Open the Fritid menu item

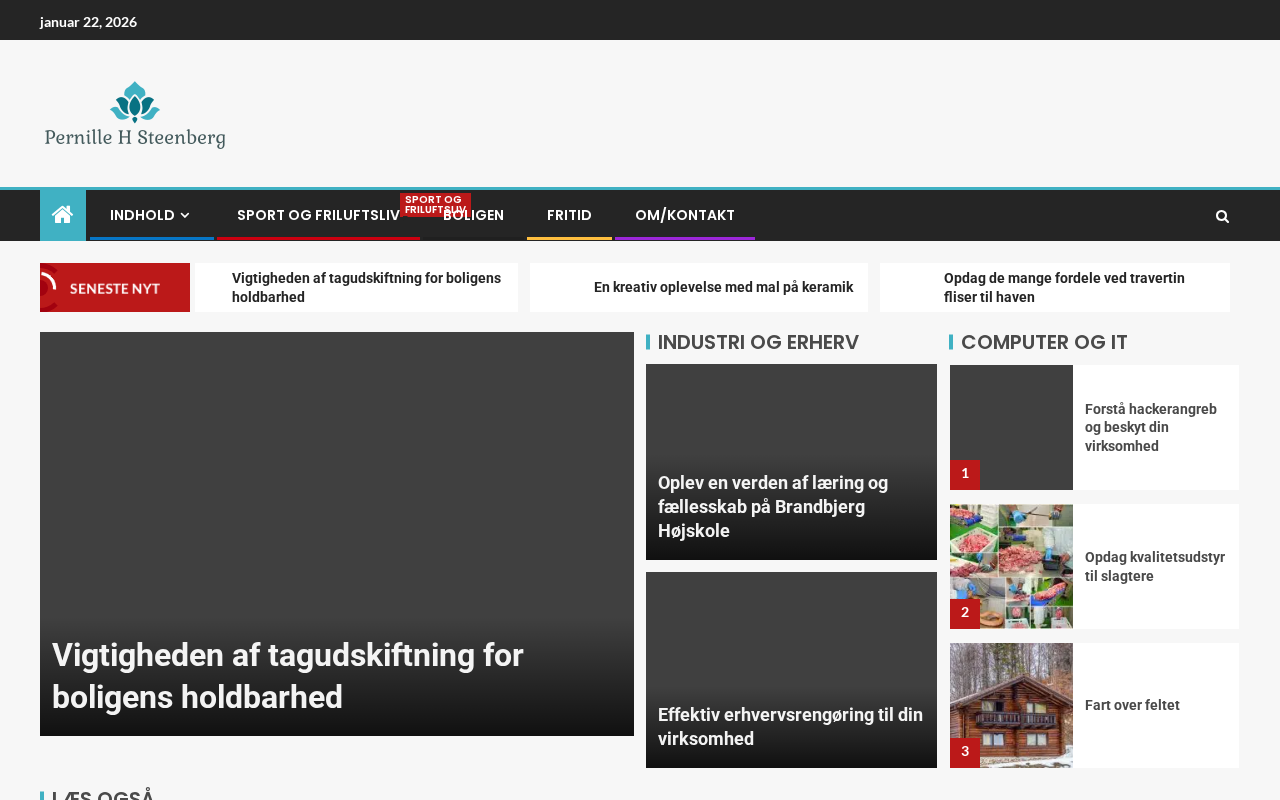pyautogui.click(x=569, y=215)
